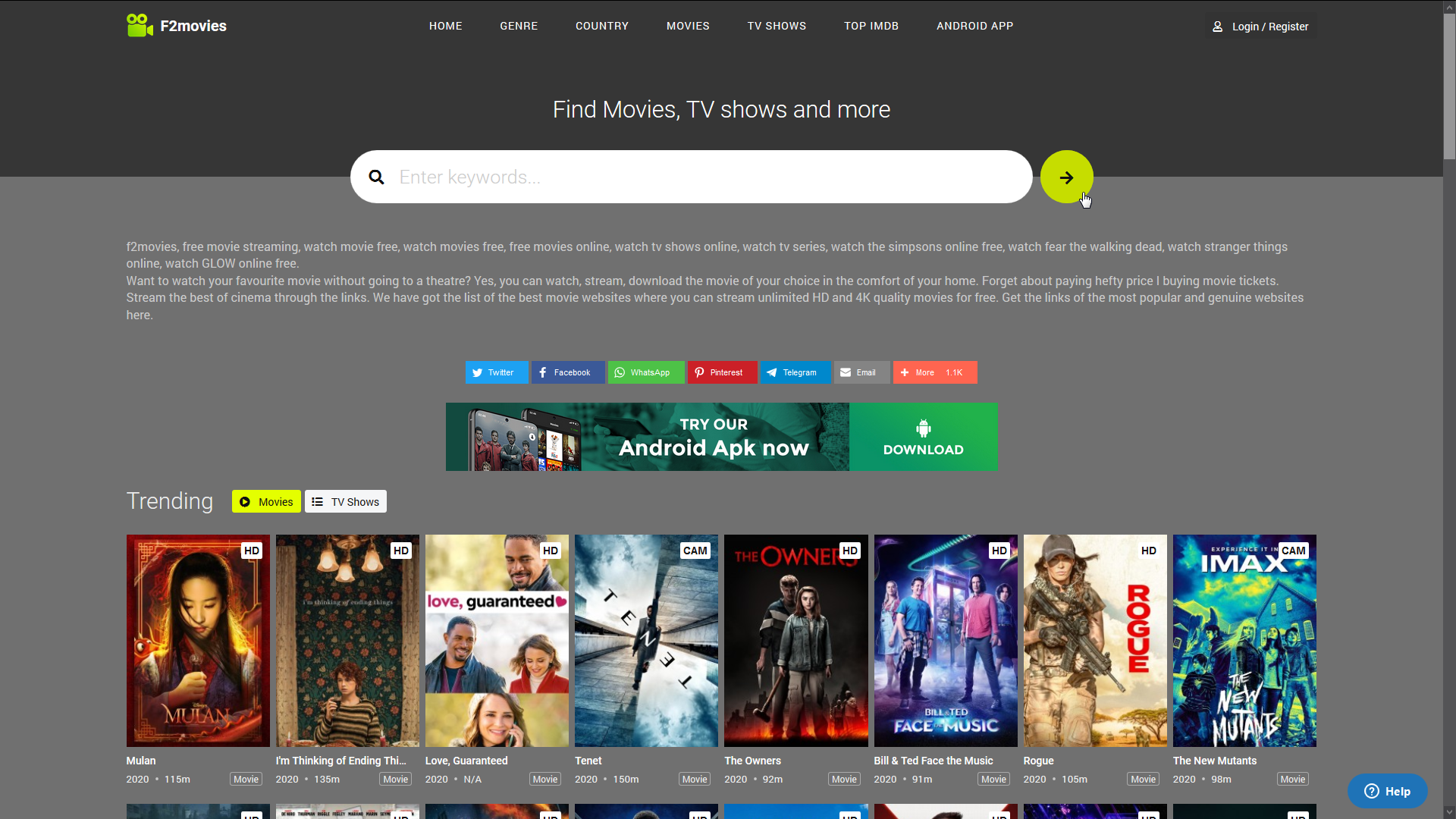The height and width of the screenshot is (819, 1456).
Task: Click the F2movies camera logo icon
Action: 140,25
